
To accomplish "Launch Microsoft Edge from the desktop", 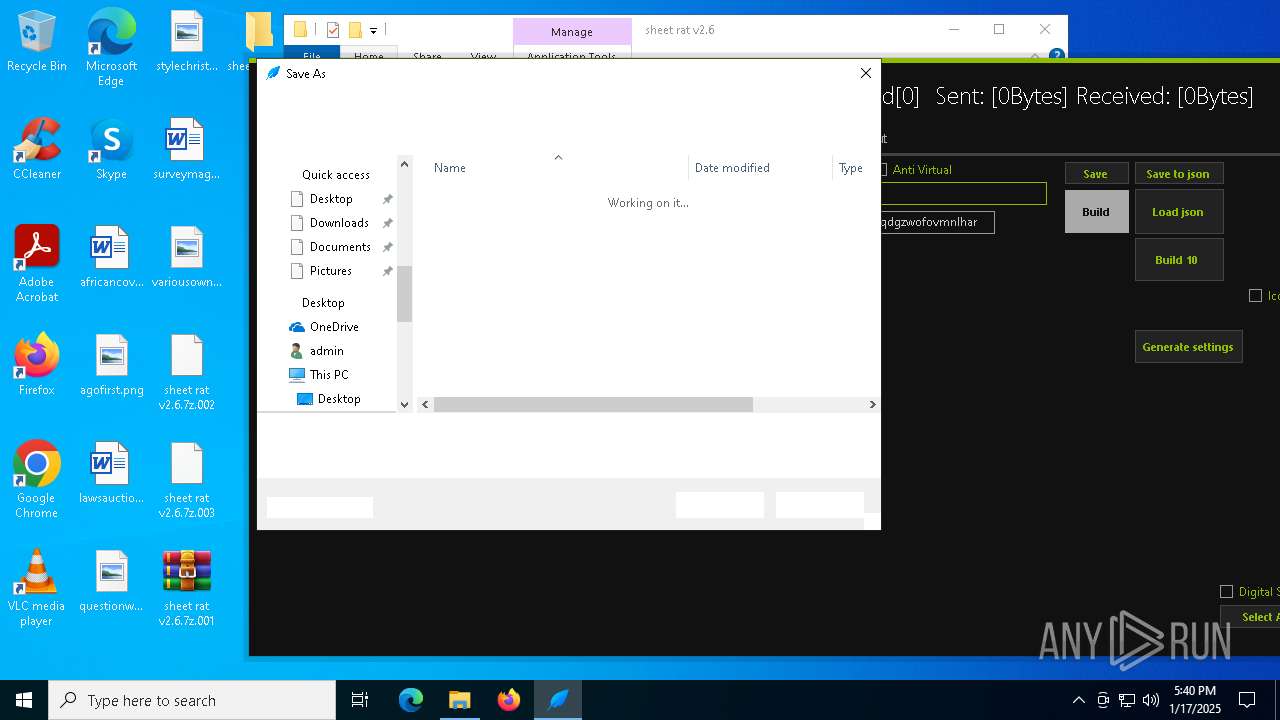I will click(111, 48).
